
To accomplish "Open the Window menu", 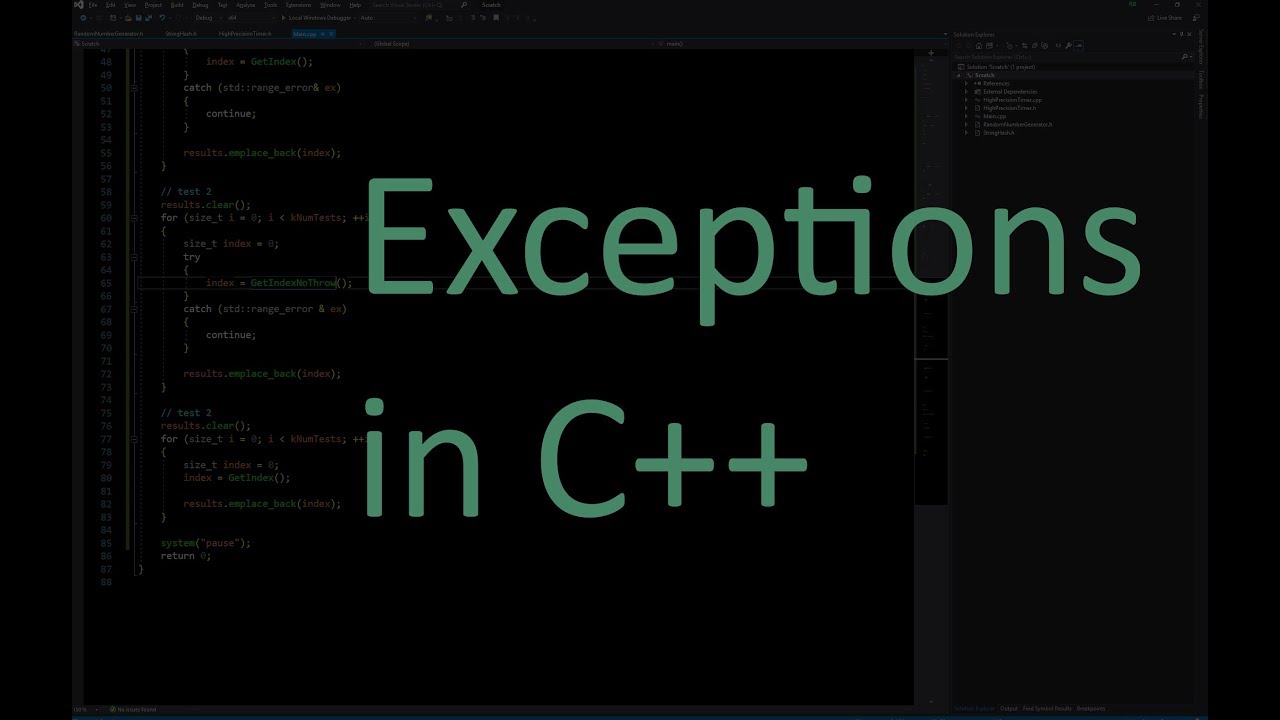I will [x=330, y=5].
